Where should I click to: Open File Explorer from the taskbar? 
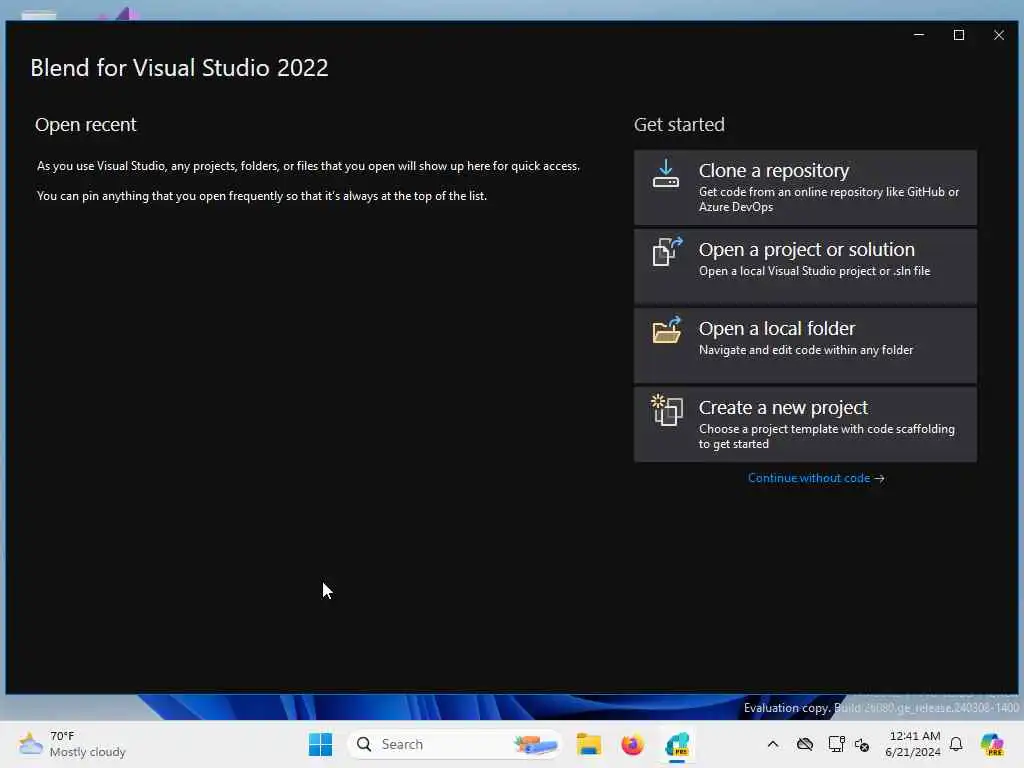[x=588, y=744]
